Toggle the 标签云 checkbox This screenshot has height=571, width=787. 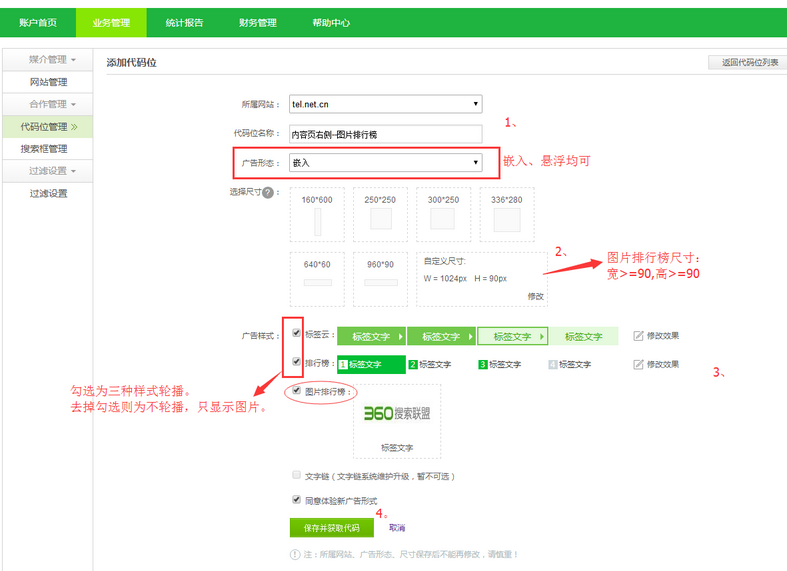[297, 333]
